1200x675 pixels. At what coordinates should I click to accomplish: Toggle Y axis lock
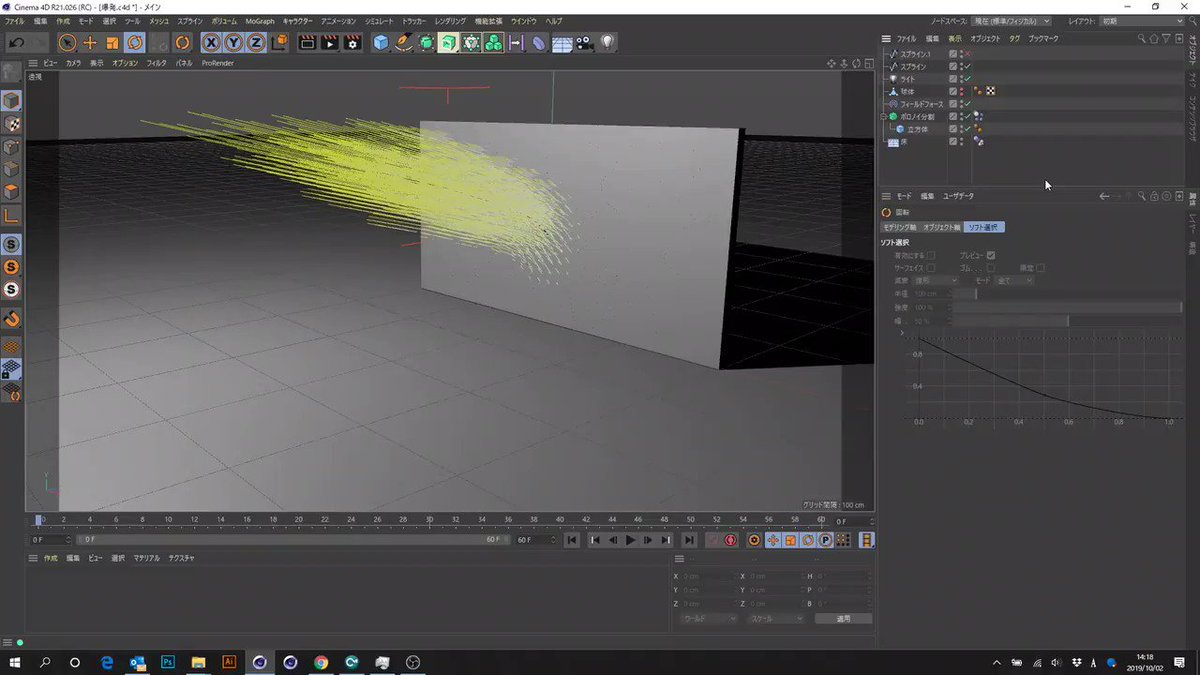[234, 43]
